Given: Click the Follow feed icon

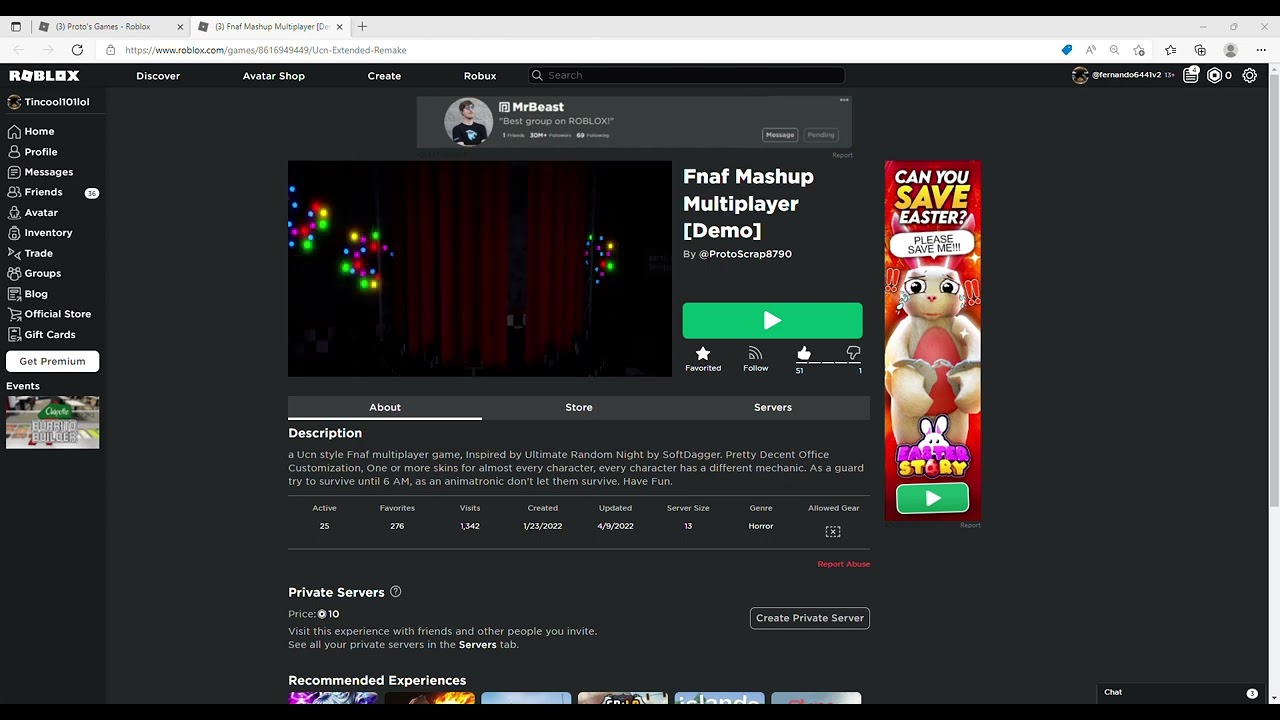Looking at the screenshot, I should coord(756,353).
